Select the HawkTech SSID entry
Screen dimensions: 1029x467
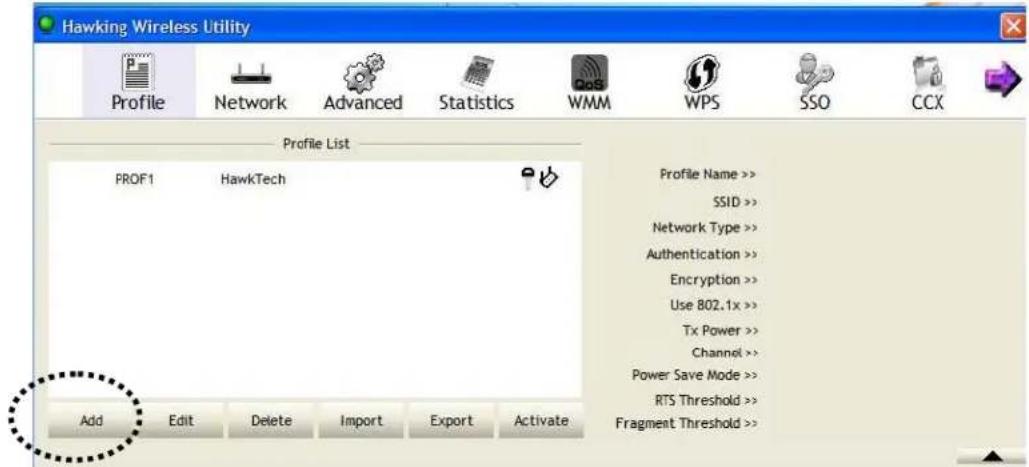(x=253, y=179)
